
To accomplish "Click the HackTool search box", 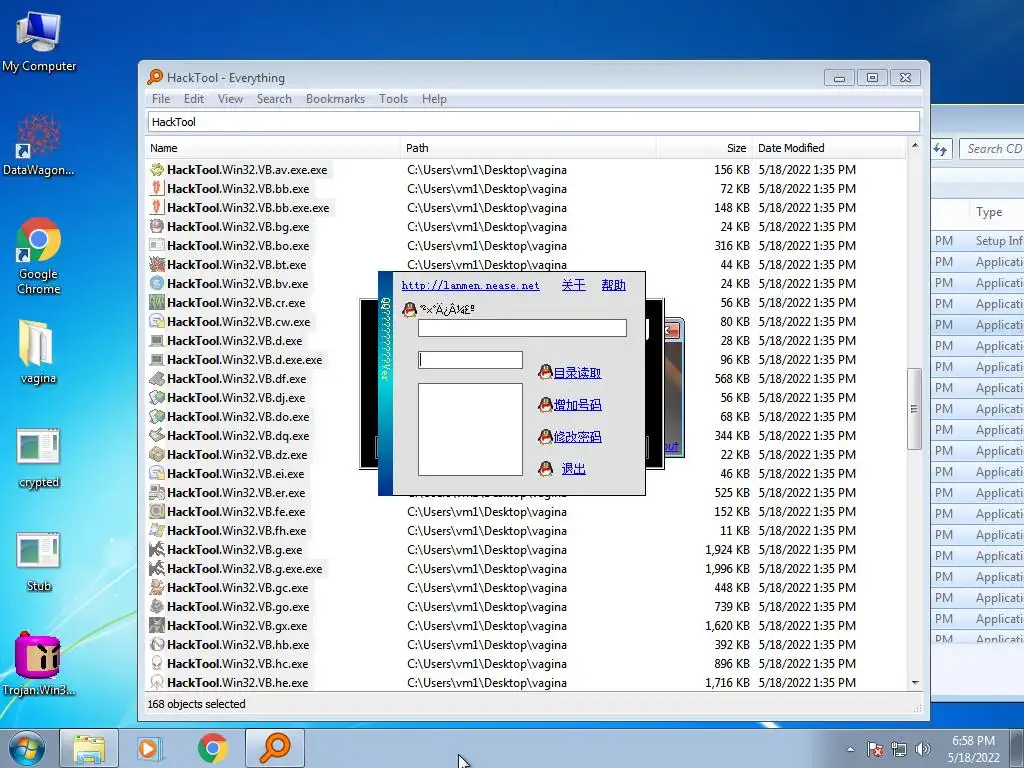I will (534, 122).
